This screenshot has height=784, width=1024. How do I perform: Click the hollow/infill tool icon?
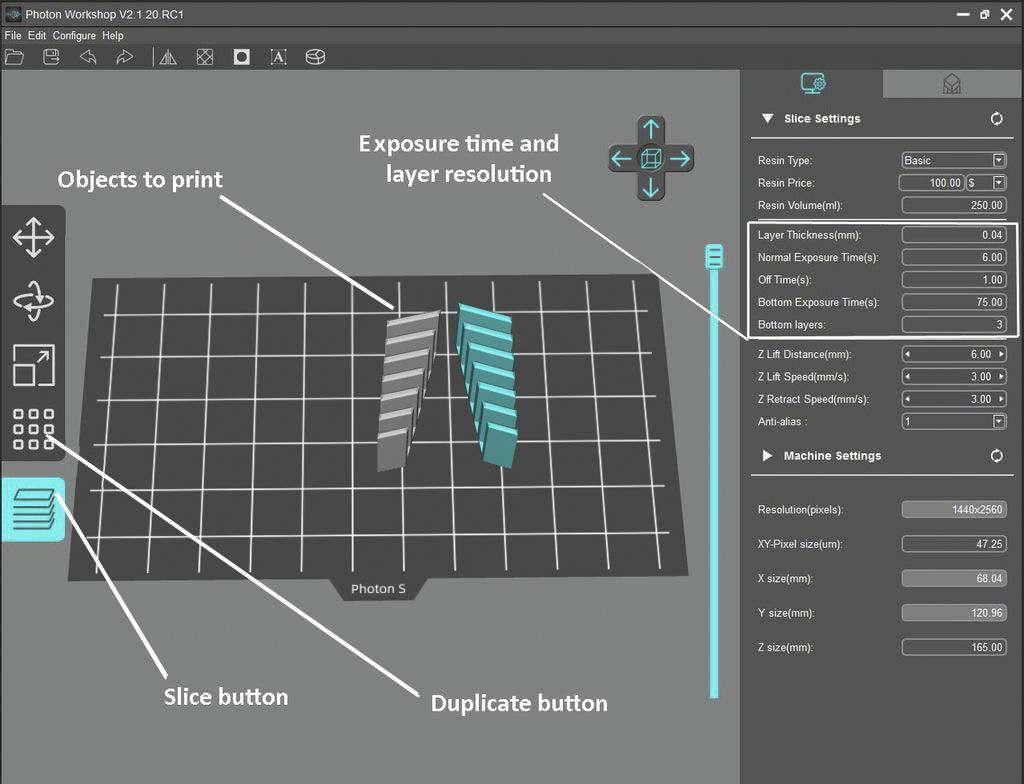[205, 57]
